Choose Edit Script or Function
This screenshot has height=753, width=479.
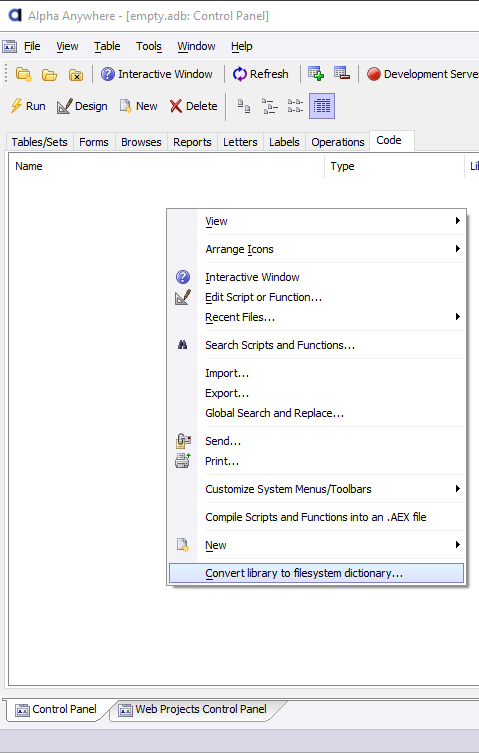pos(317,297)
